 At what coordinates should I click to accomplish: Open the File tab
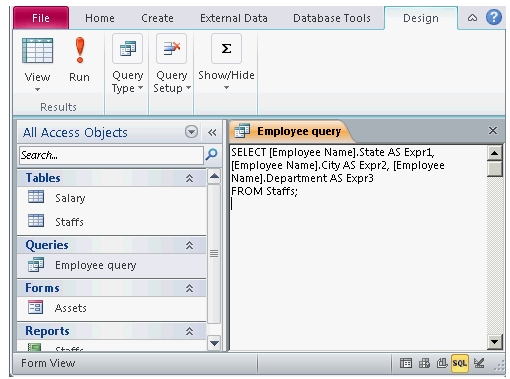tap(41, 18)
